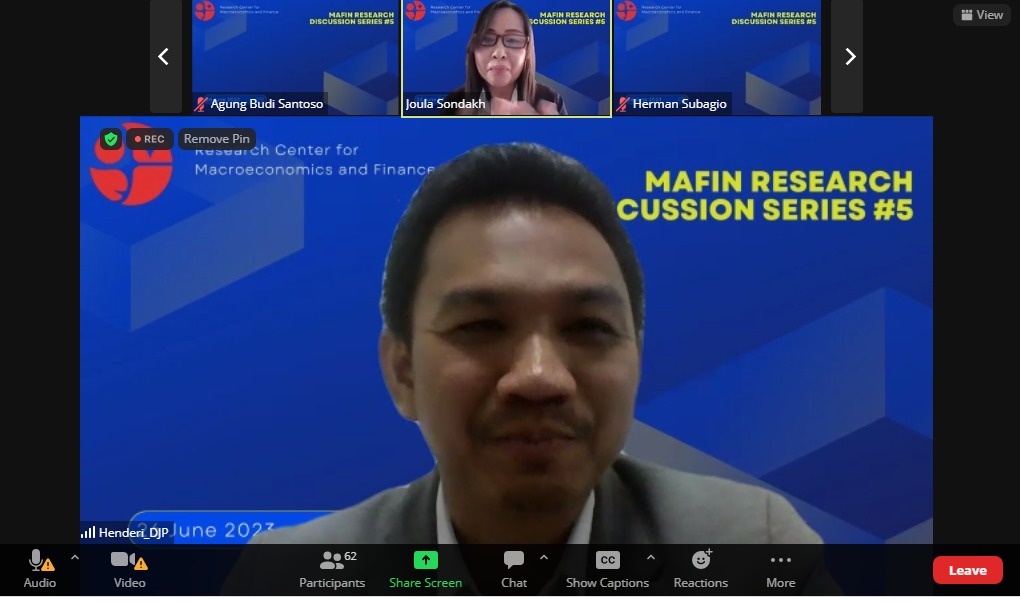Click the REC recording indicator
This screenshot has width=1020, height=602.
[150, 139]
